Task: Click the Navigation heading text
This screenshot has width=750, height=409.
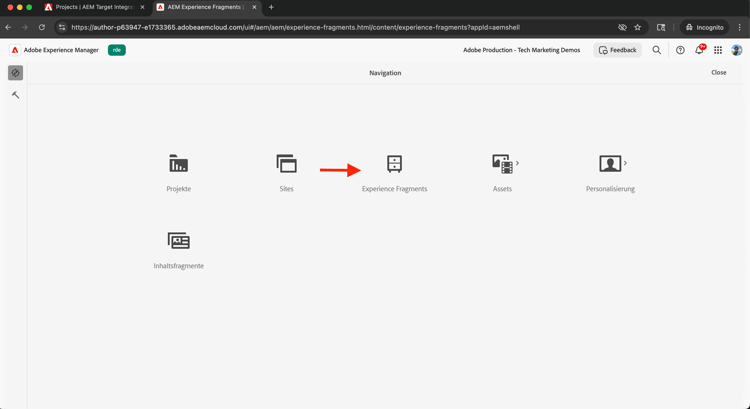Action: click(385, 73)
